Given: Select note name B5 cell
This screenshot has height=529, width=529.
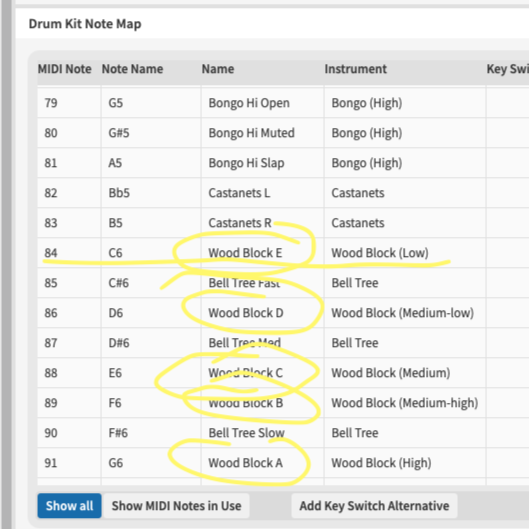Looking at the screenshot, I should click(x=151, y=223).
